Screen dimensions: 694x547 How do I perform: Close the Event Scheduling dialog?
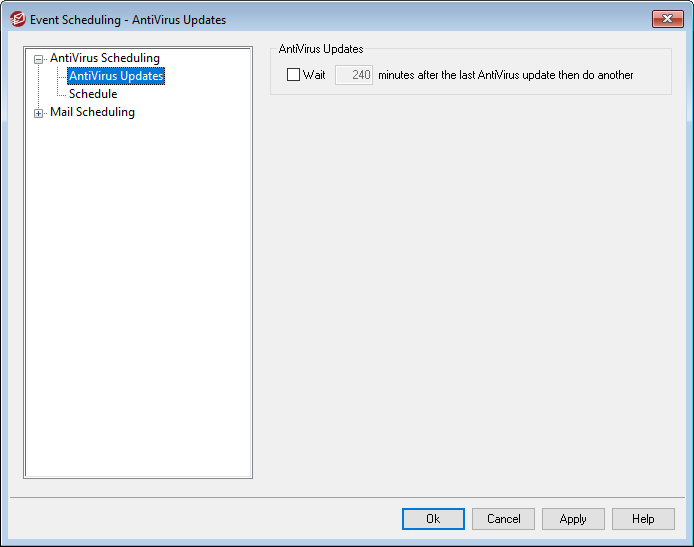pos(667,19)
